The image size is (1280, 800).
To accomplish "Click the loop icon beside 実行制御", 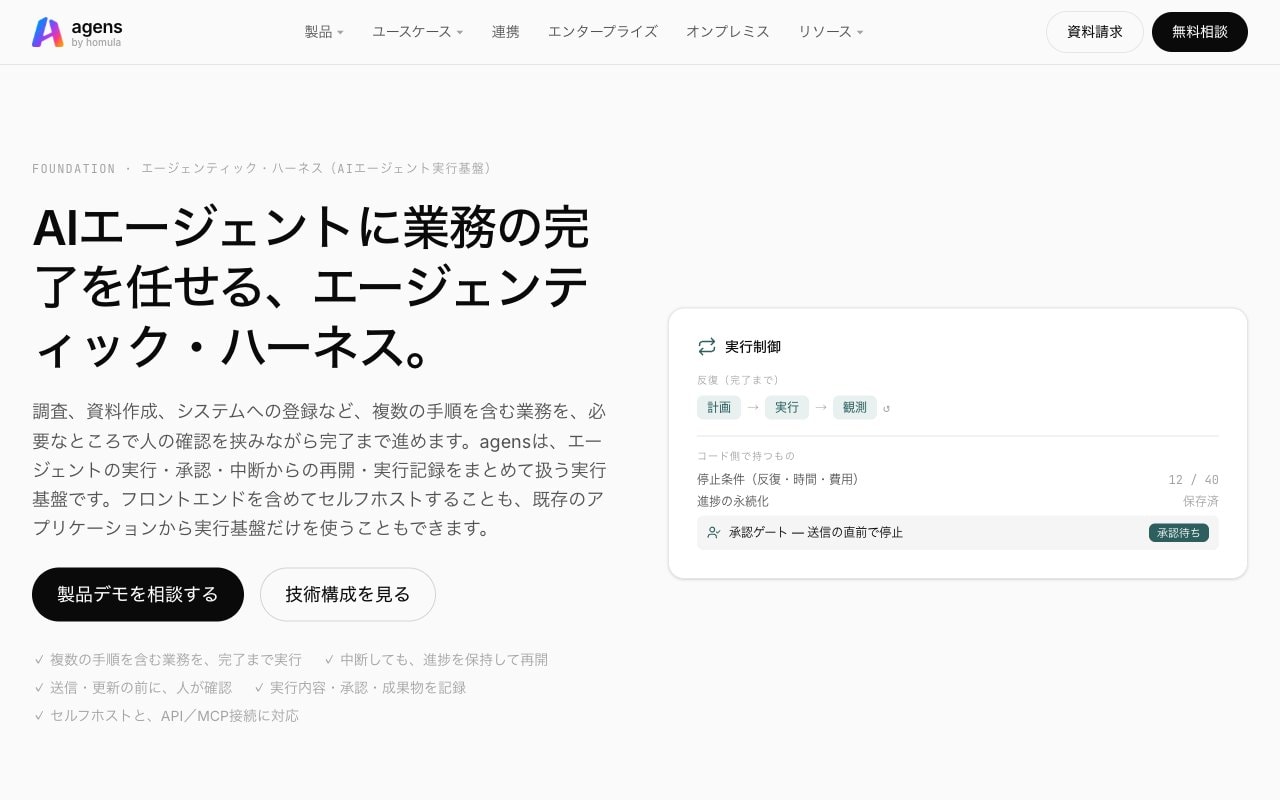I will (x=707, y=347).
